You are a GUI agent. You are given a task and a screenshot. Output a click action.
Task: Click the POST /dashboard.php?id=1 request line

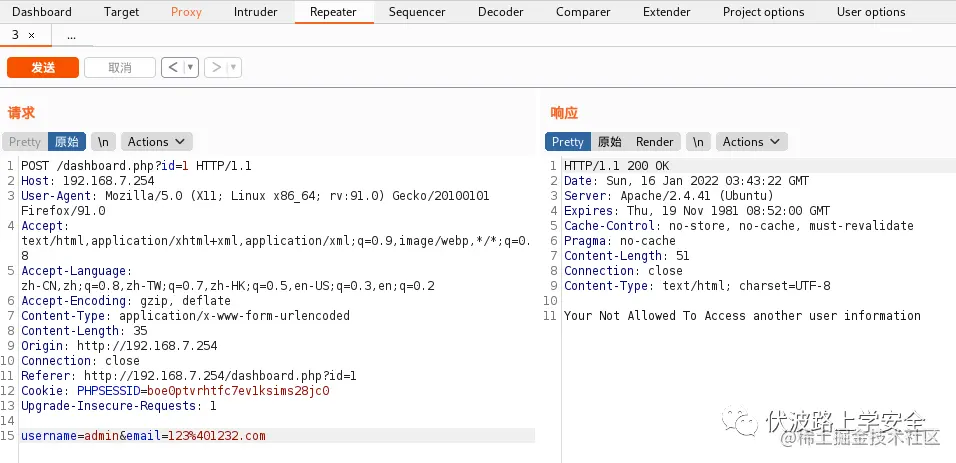pos(136,166)
